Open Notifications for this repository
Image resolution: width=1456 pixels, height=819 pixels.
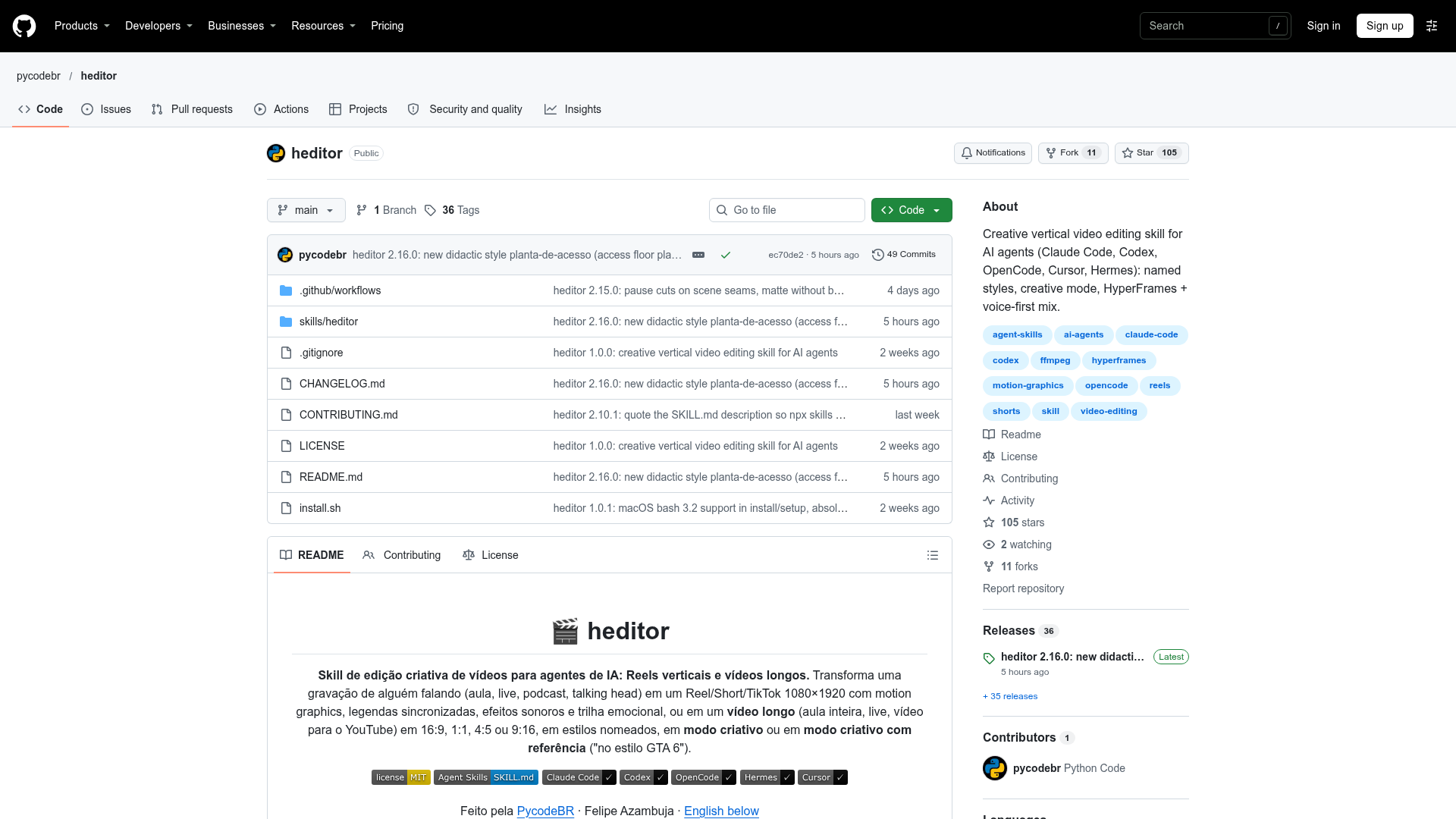(x=993, y=153)
